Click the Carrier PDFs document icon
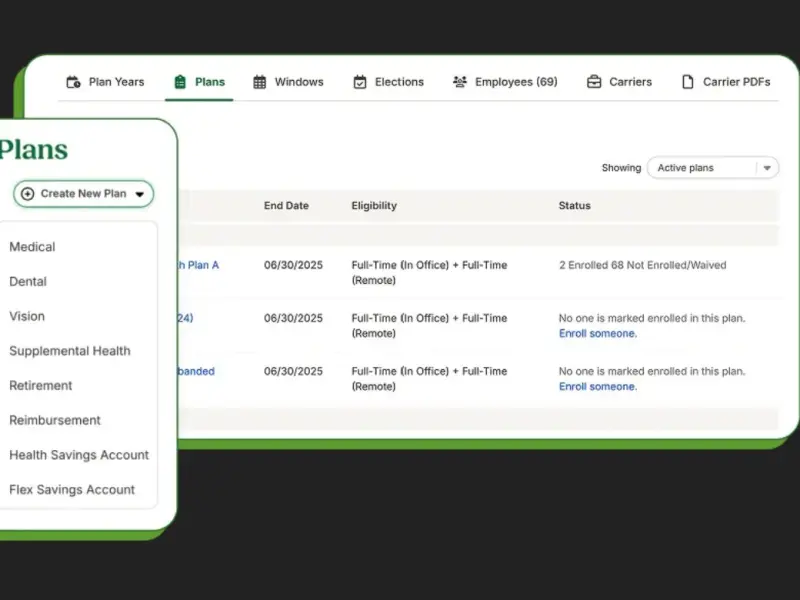800x600 pixels. pos(688,82)
